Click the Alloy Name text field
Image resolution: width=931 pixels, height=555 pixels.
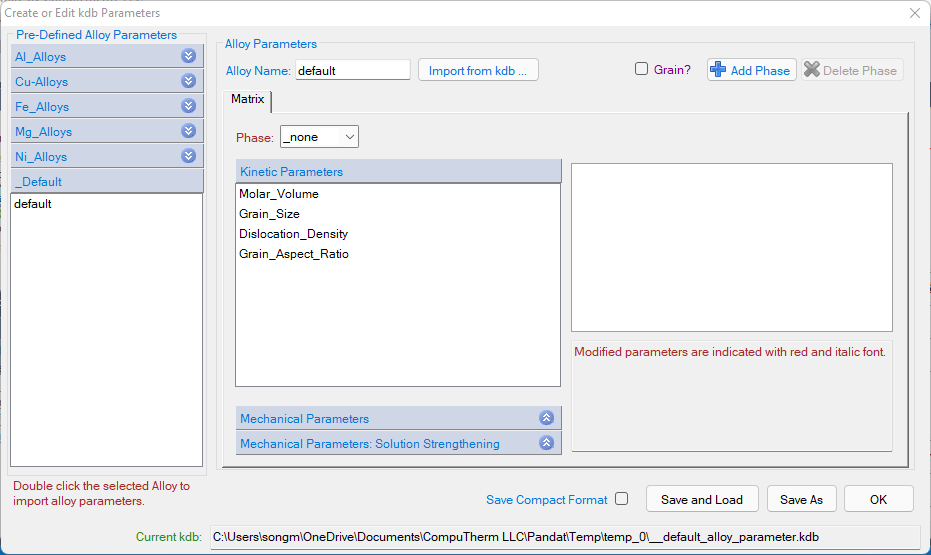(352, 71)
